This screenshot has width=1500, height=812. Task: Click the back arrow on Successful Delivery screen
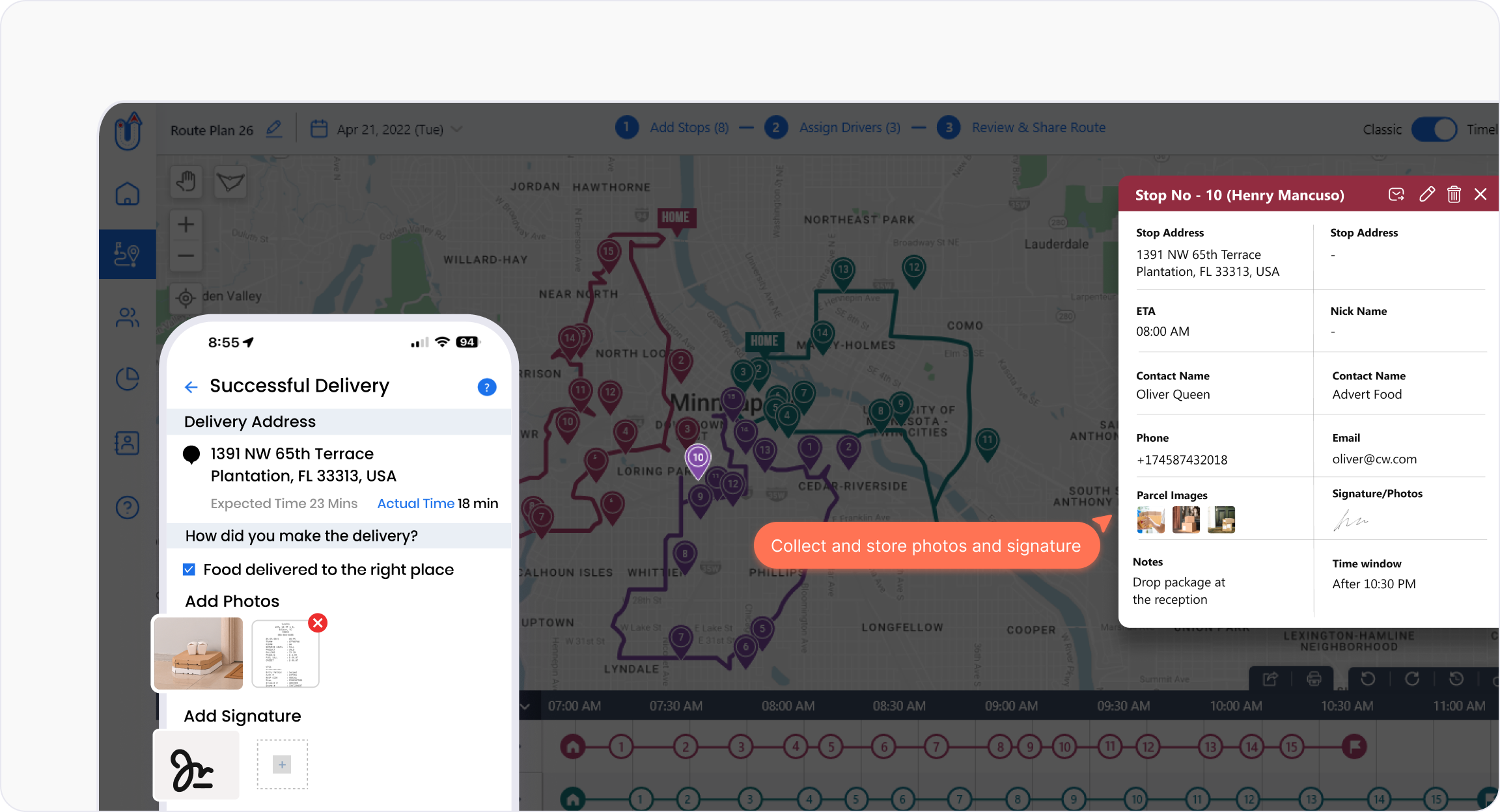coord(191,386)
